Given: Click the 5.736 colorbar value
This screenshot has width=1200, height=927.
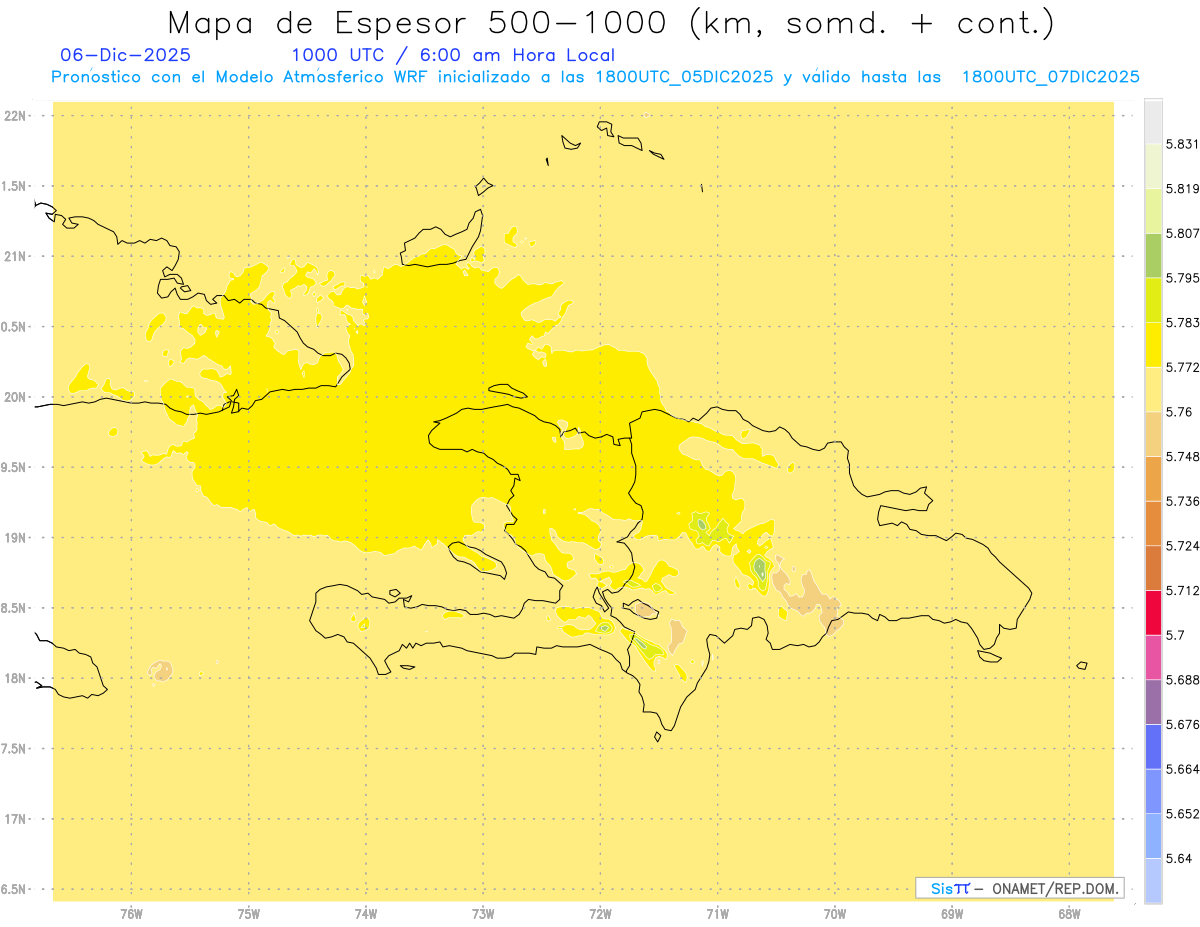Looking at the screenshot, I should pyautogui.click(x=1183, y=501).
